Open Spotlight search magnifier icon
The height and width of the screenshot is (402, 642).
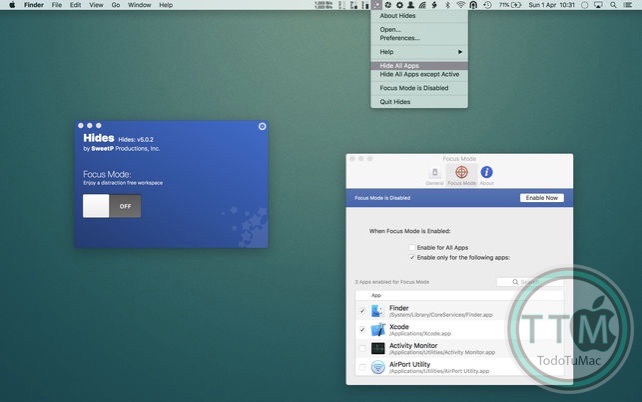(613, 5)
